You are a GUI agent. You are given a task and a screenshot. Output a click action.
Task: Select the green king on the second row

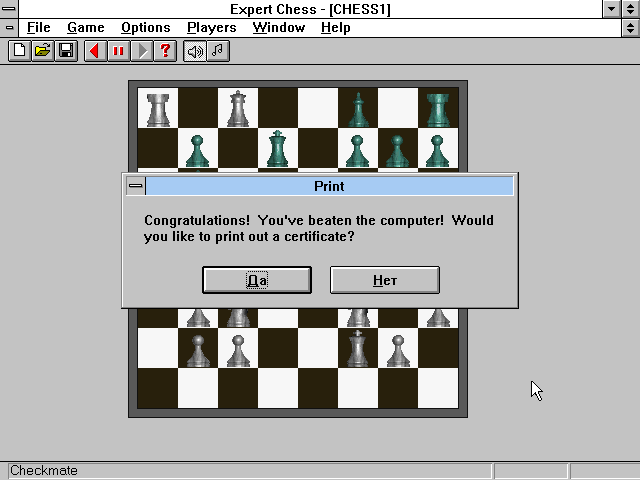coord(278,149)
